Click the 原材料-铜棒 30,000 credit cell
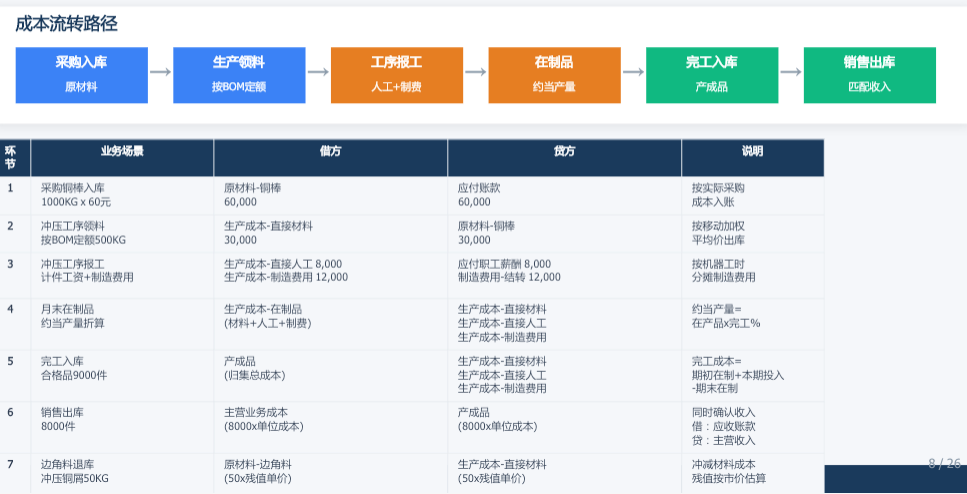This screenshot has height=494, width=967. [564, 234]
